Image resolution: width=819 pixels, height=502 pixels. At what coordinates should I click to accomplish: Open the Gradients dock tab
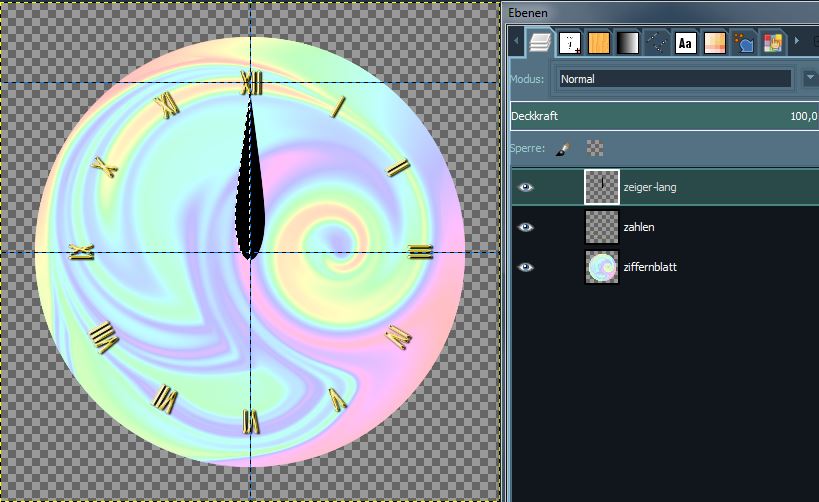627,43
